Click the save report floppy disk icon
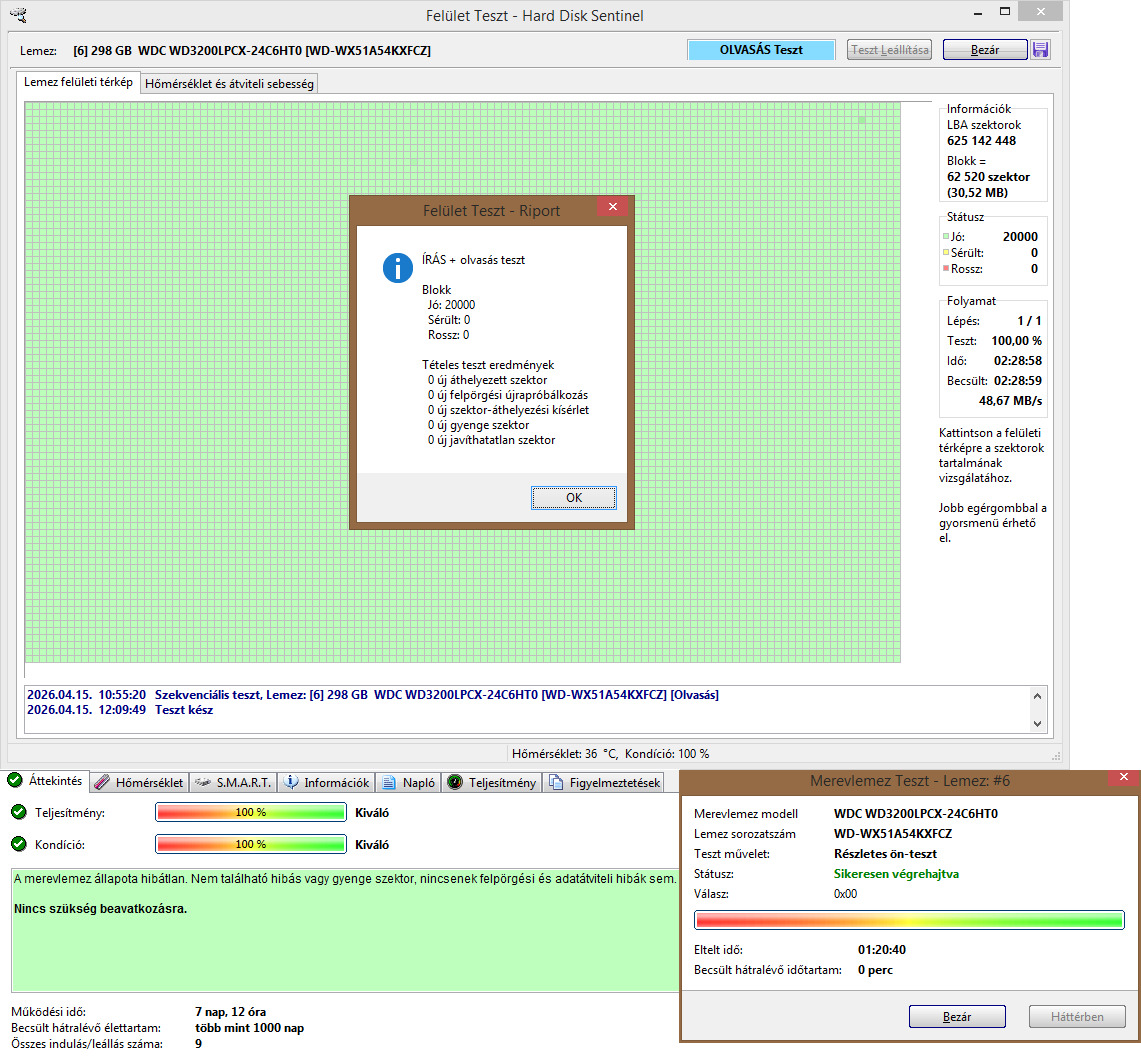Viewport: 1141px width, 1057px height. click(1041, 49)
